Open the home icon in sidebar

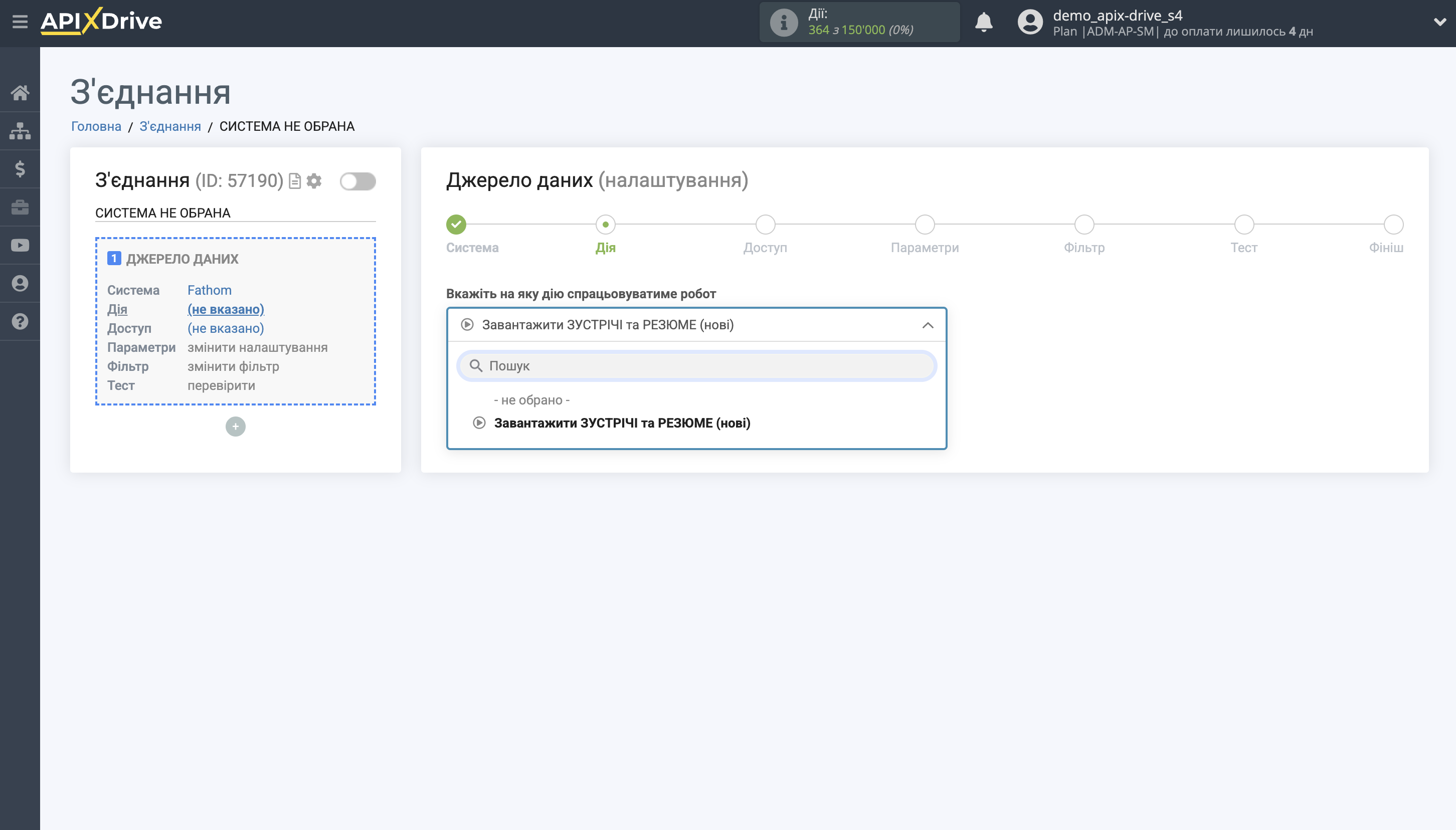21,93
